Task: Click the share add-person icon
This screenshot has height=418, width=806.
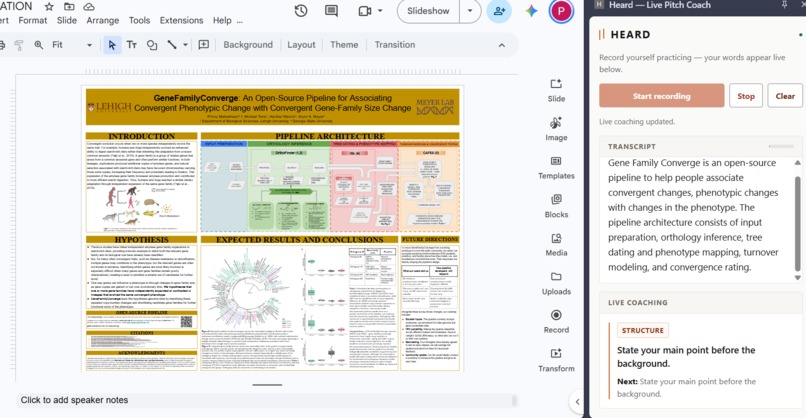Action: 499,11
